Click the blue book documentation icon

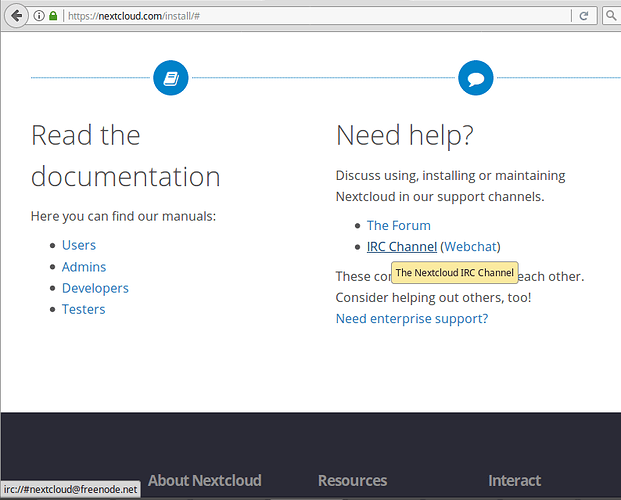coord(171,78)
